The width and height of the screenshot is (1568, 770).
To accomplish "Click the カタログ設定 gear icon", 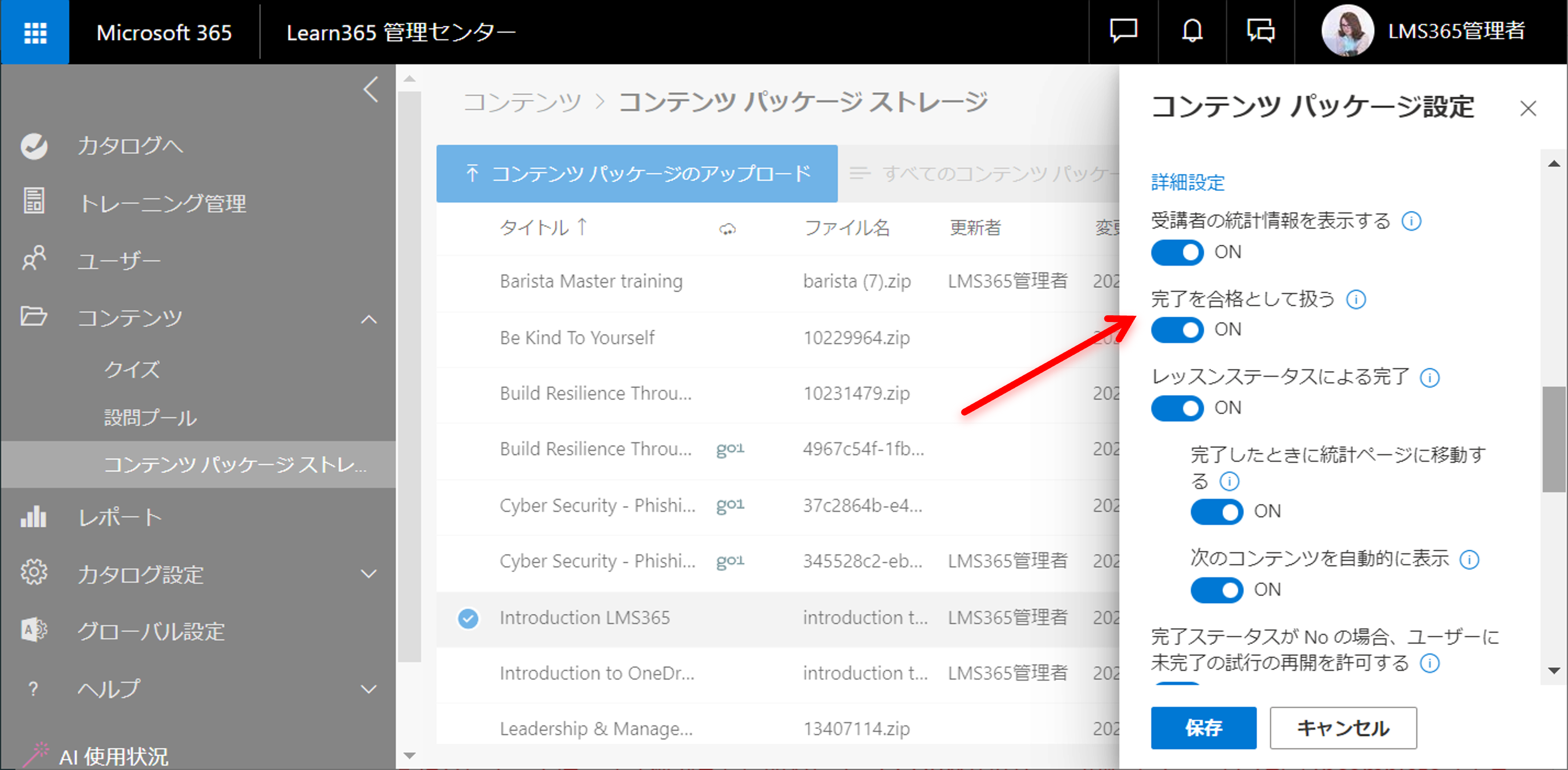I will tap(34, 573).
